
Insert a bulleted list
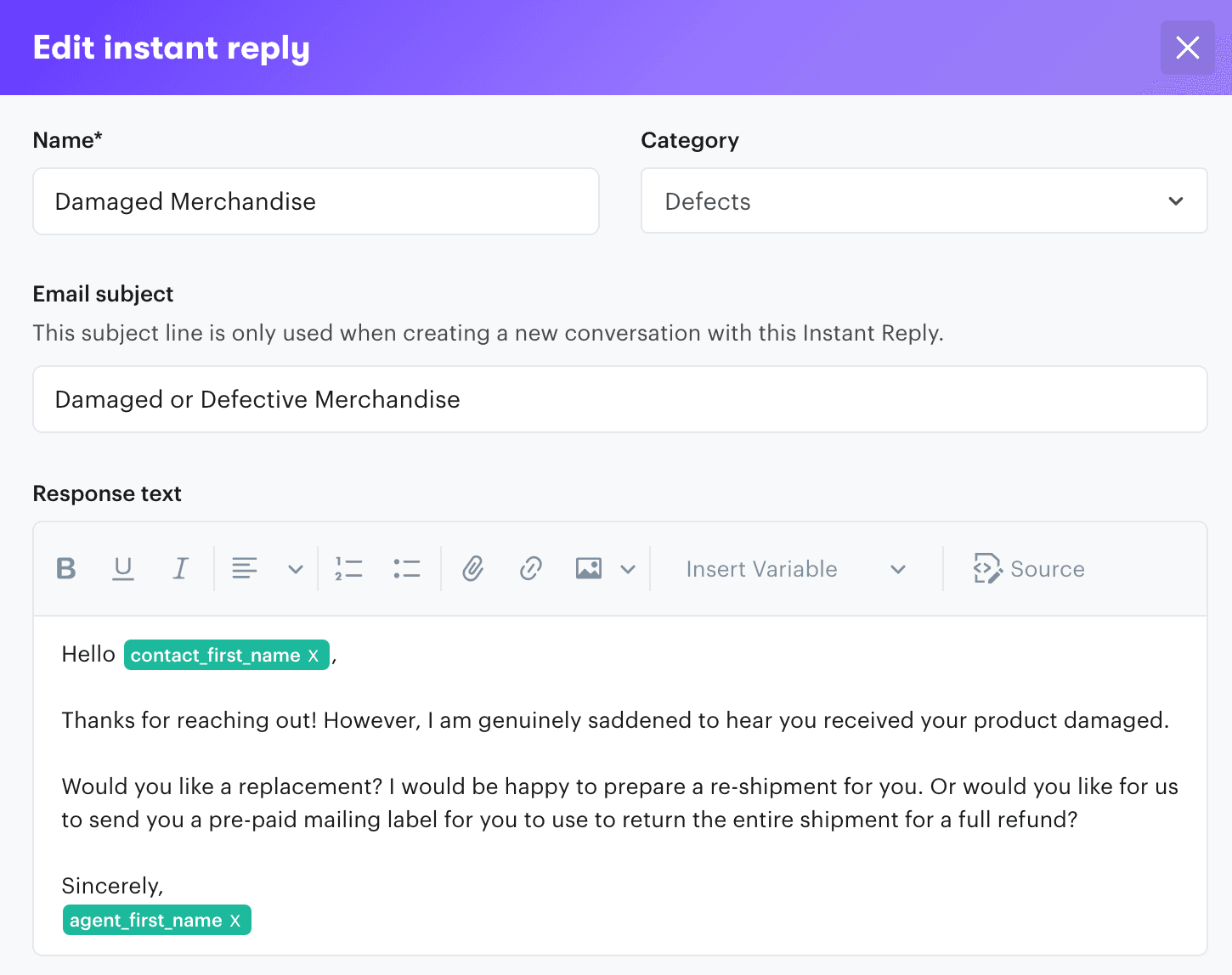406,568
